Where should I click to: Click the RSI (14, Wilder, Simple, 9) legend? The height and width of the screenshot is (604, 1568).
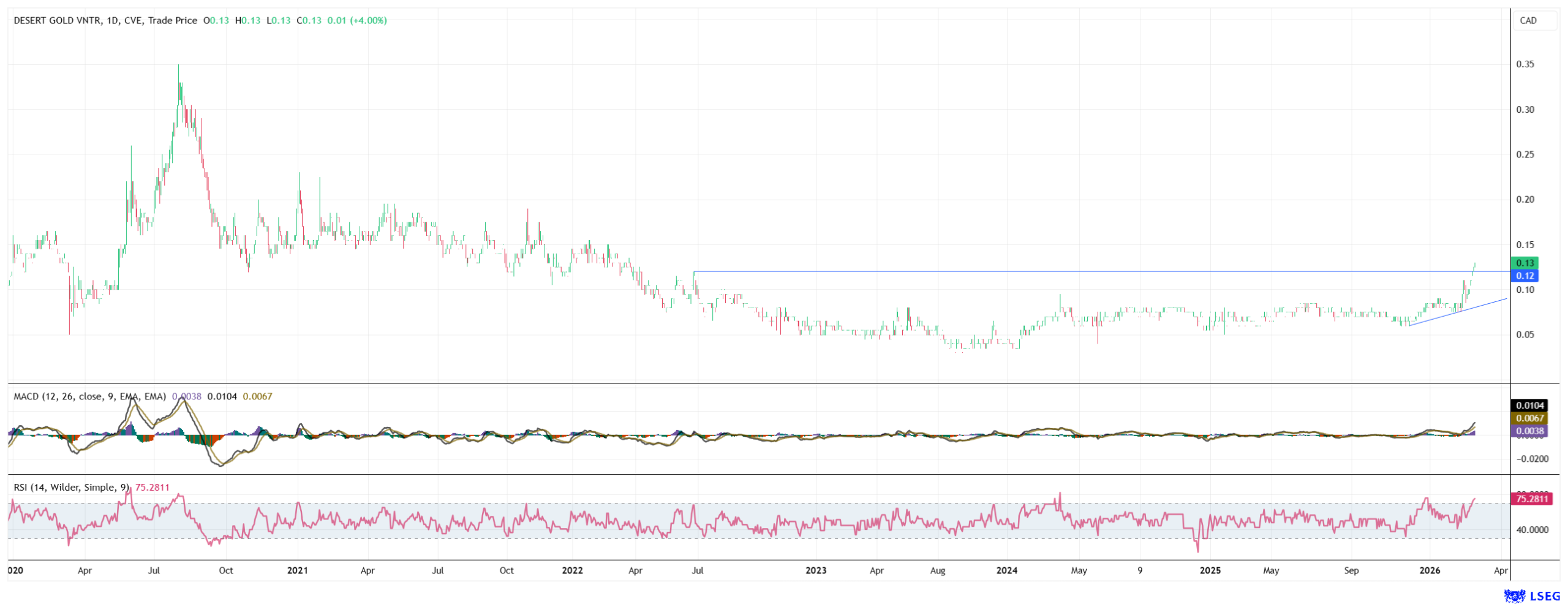coord(72,488)
